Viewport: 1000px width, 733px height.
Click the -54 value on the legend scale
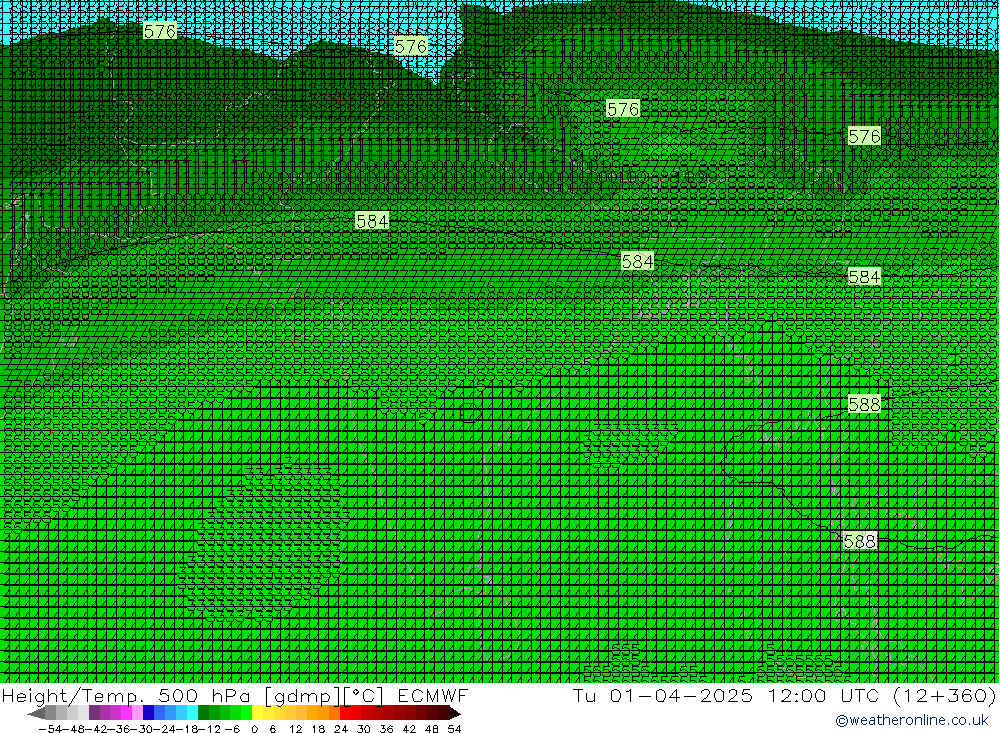[50, 729]
